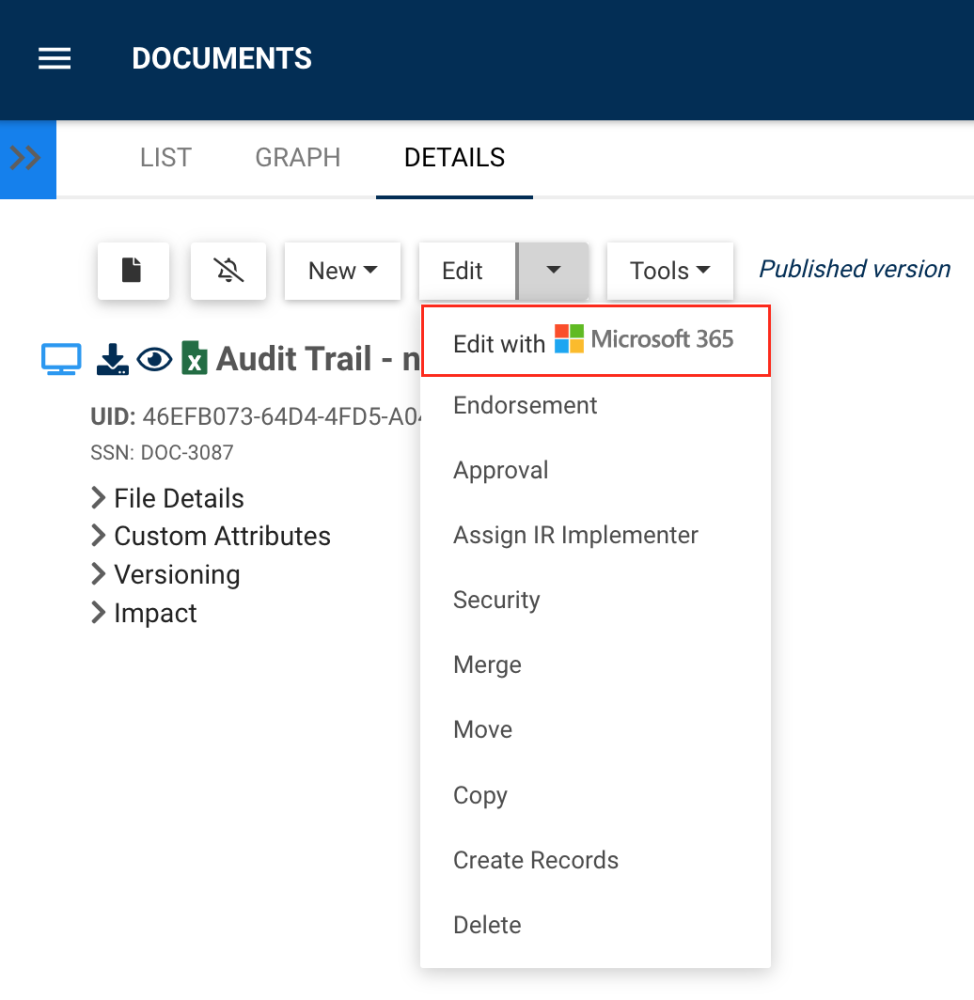Open the hamburger navigation menu

tap(54, 58)
